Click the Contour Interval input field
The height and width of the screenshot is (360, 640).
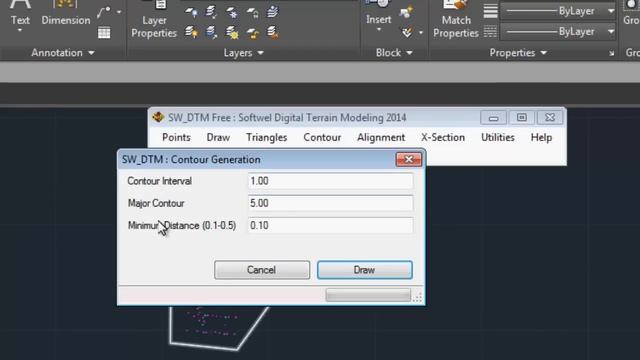[x=330, y=181]
